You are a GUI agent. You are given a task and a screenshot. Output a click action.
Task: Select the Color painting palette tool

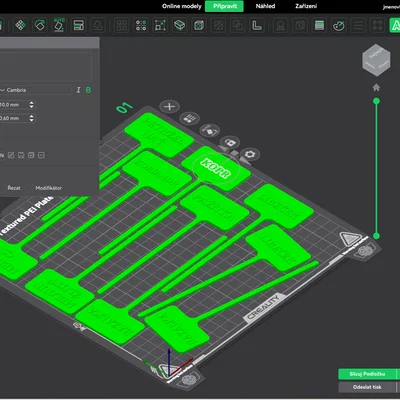pyautogui.click(x=339, y=25)
